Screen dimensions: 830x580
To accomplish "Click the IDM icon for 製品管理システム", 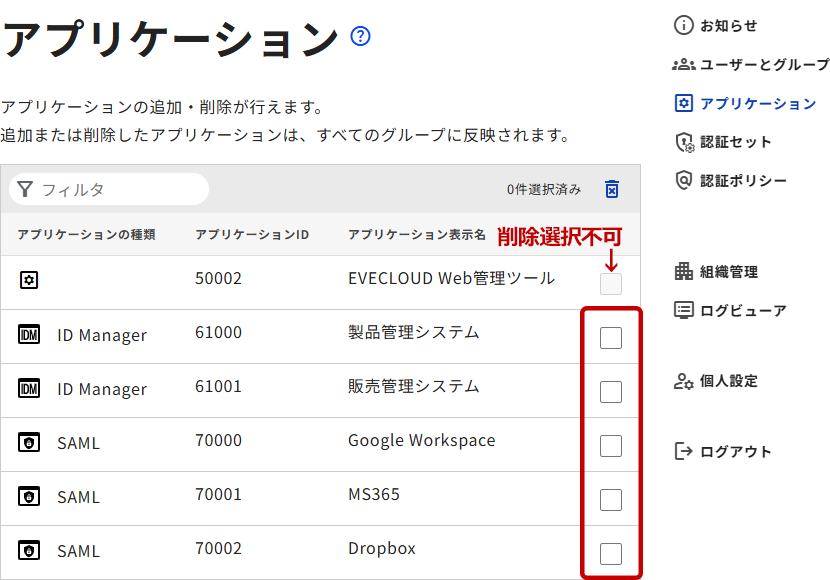I will pyautogui.click(x=29, y=335).
